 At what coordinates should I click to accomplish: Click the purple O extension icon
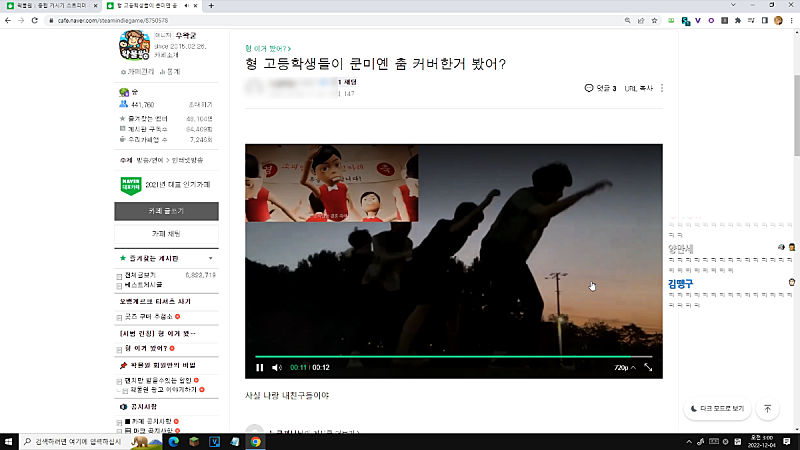tap(711, 20)
